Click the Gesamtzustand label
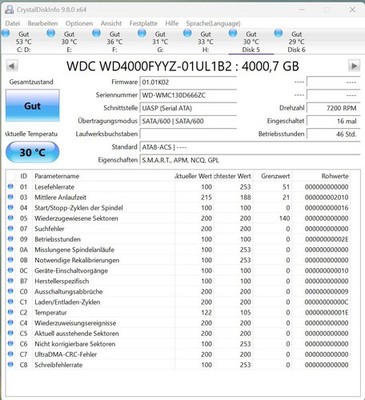 pyautogui.click(x=31, y=82)
